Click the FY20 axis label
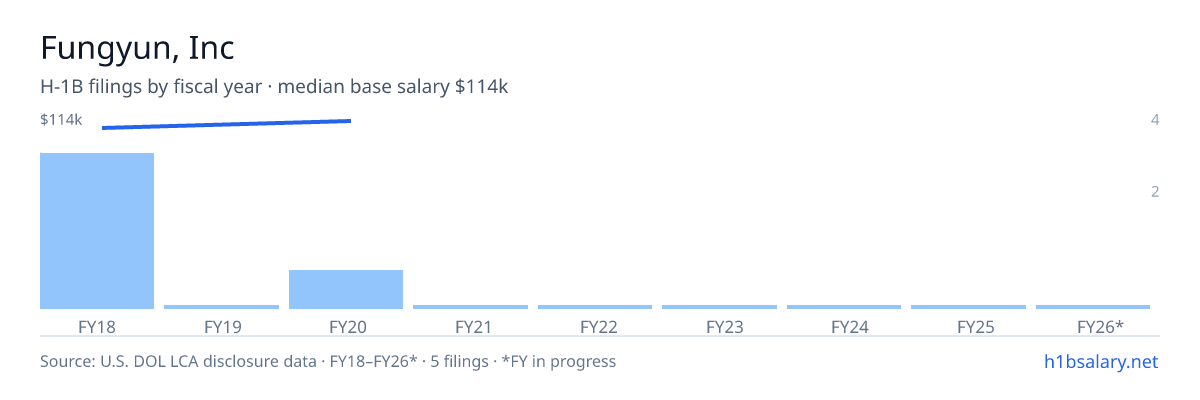The width and height of the screenshot is (1200, 400). pyautogui.click(x=346, y=326)
